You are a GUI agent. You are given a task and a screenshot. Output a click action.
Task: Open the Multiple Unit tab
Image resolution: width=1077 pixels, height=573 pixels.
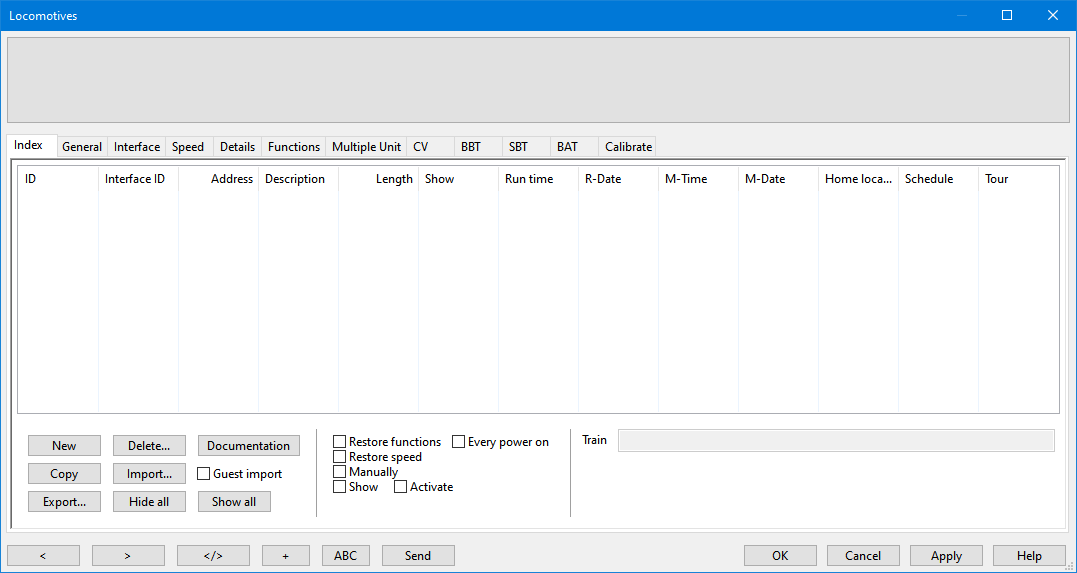(366, 147)
